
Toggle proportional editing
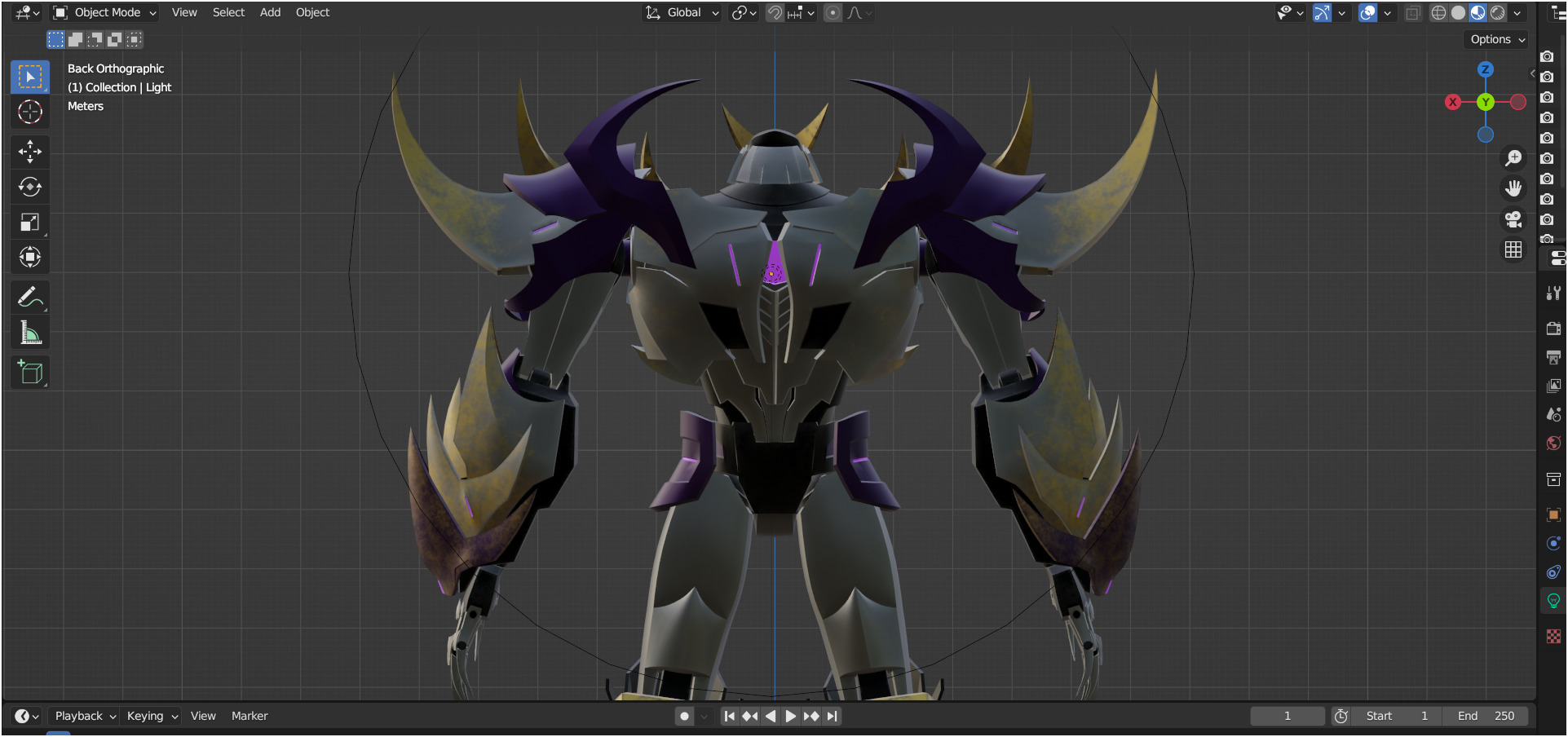(833, 12)
